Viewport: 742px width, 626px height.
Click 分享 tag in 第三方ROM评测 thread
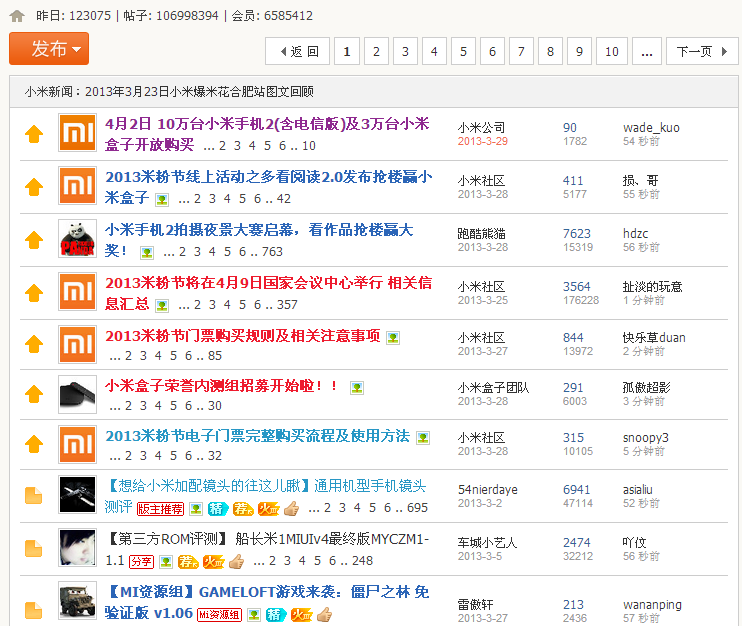[x=141, y=562]
